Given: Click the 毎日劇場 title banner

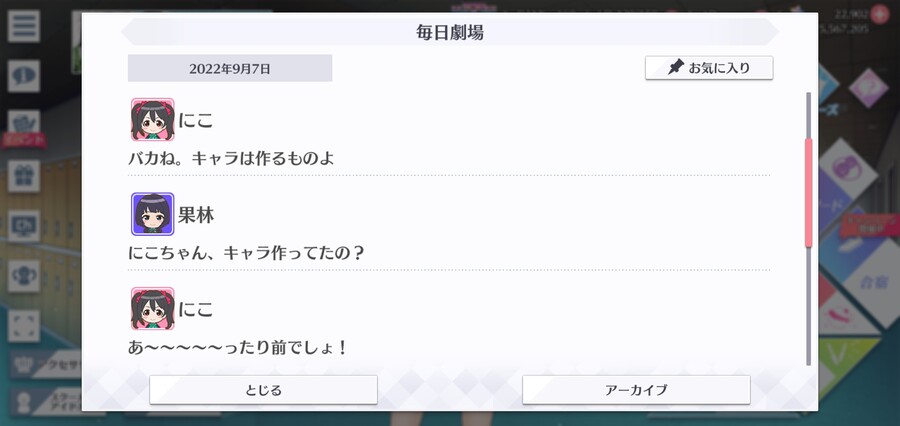Looking at the screenshot, I should coord(450,32).
